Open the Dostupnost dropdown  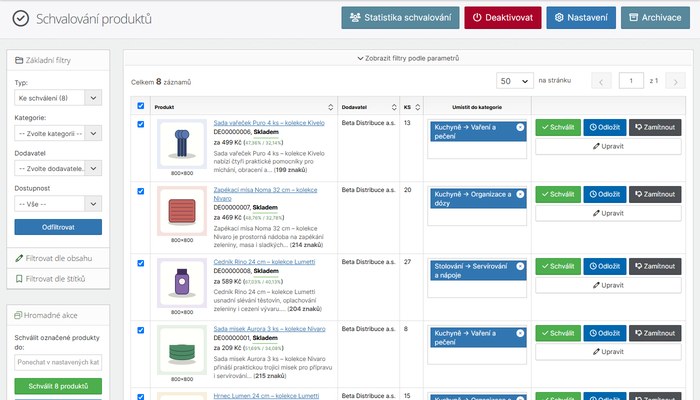(x=58, y=204)
